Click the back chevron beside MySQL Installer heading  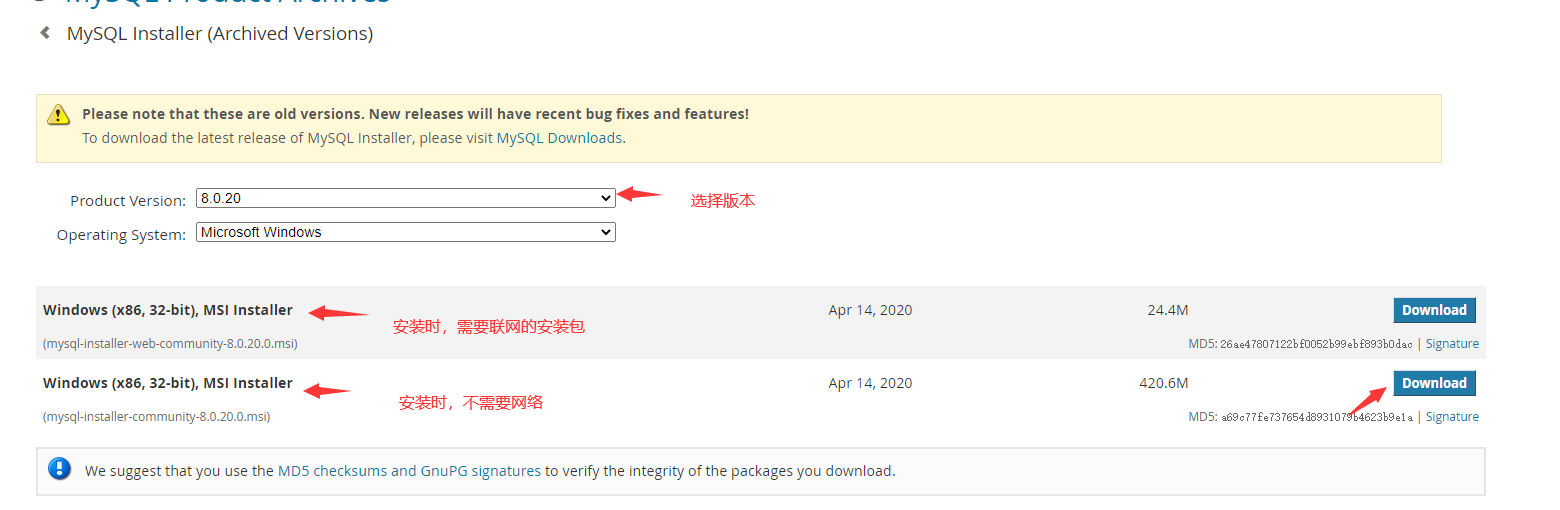45,33
